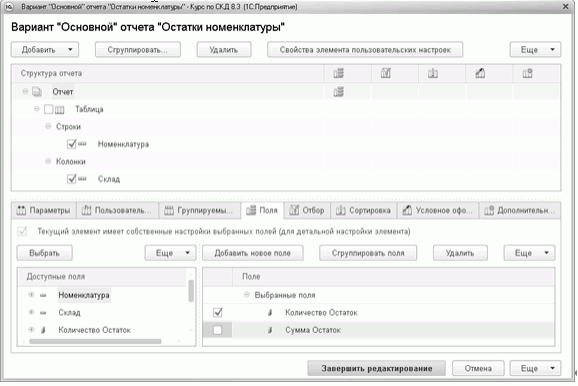Image resolution: width=578 pixels, height=386 pixels.
Task: Switch to Дополнительн... tab
Action: [520, 211]
